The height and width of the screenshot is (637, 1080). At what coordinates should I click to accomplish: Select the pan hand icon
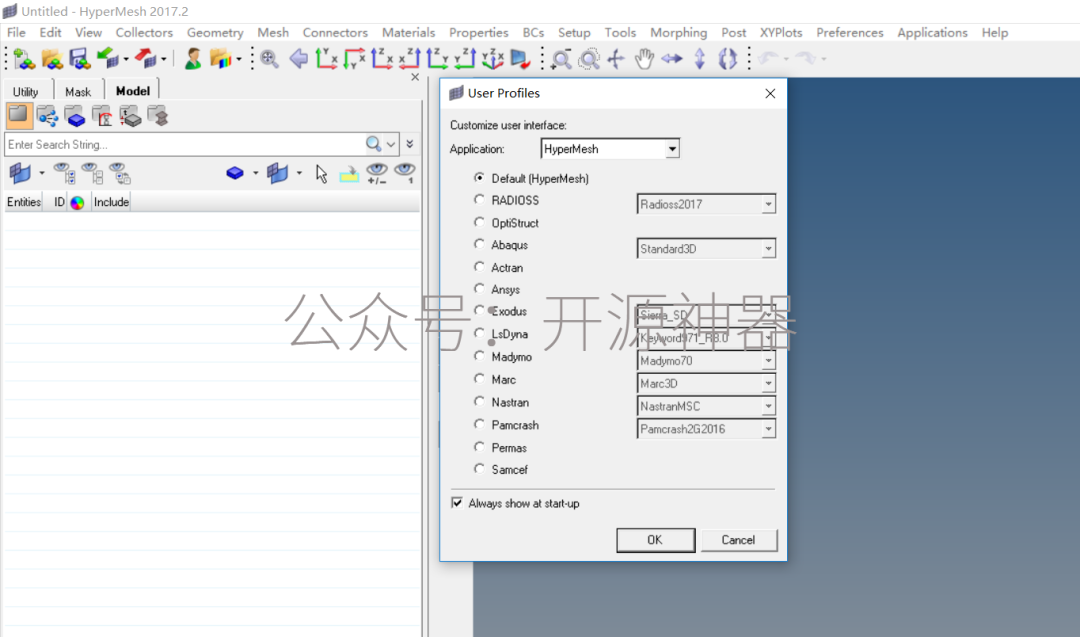pyautogui.click(x=644, y=59)
